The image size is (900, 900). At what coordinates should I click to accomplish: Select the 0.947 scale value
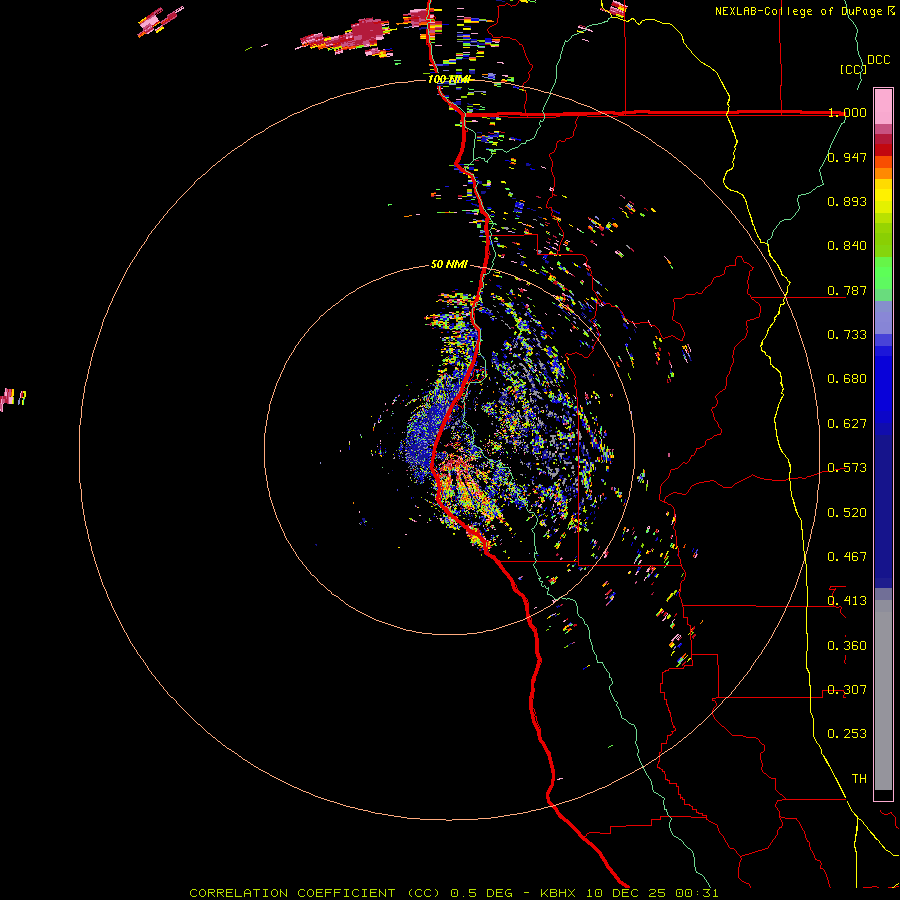(x=847, y=157)
